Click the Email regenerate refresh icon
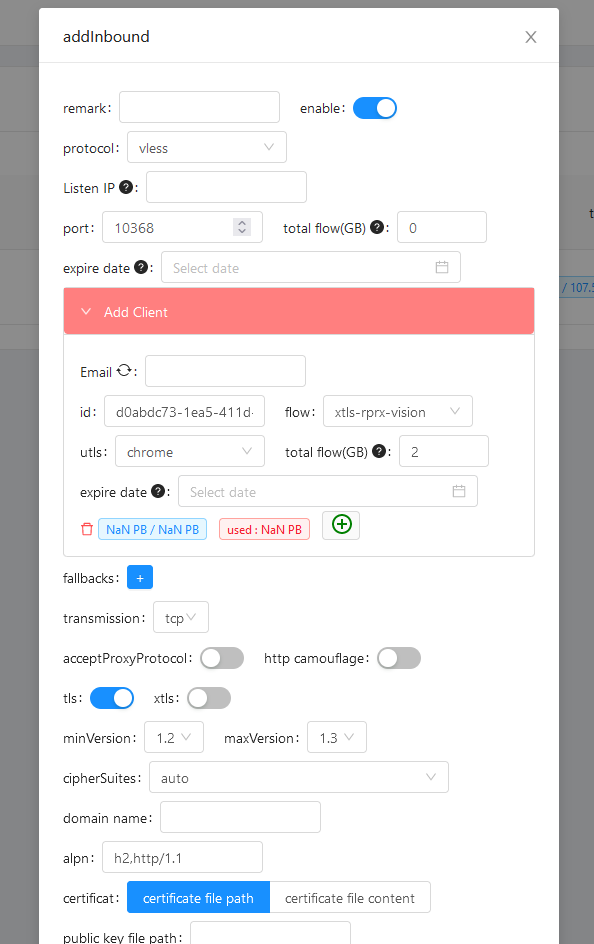This screenshot has height=944, width=594. [x=124, y=370]
